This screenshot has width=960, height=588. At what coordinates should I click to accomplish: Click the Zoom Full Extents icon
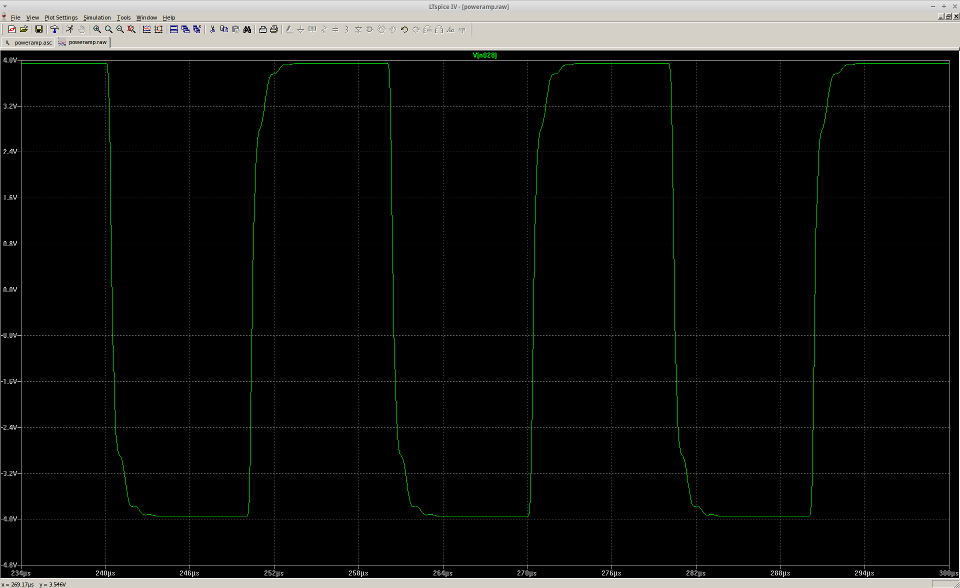(x=132, y=29)
